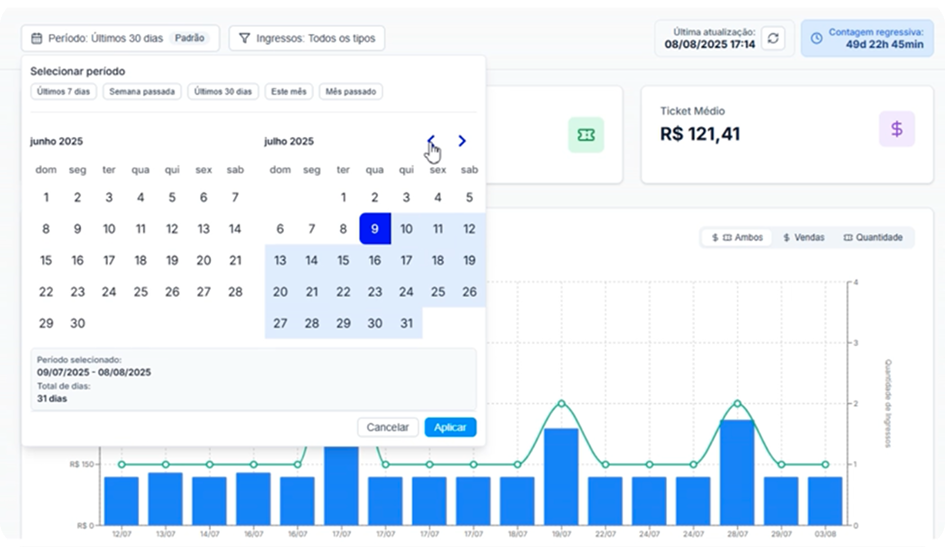
Task: Open the Ingressos: Todos os tipos filter
Action: pos(306,39)
